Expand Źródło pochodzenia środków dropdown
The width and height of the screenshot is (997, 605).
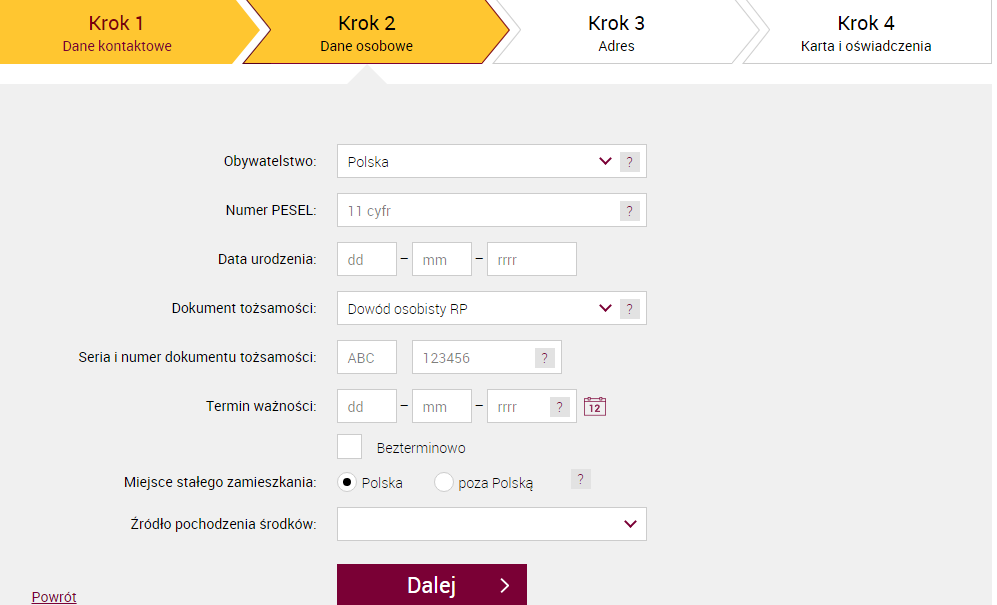click(x=492, y=524)
